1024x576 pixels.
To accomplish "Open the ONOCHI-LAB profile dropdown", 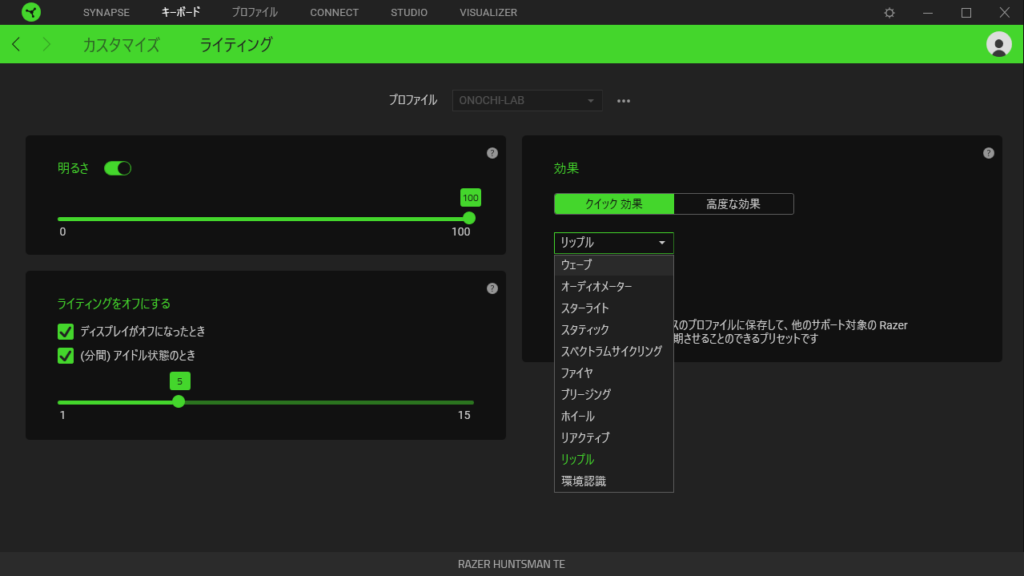I will pyautogui.click(x=527, y=101).
